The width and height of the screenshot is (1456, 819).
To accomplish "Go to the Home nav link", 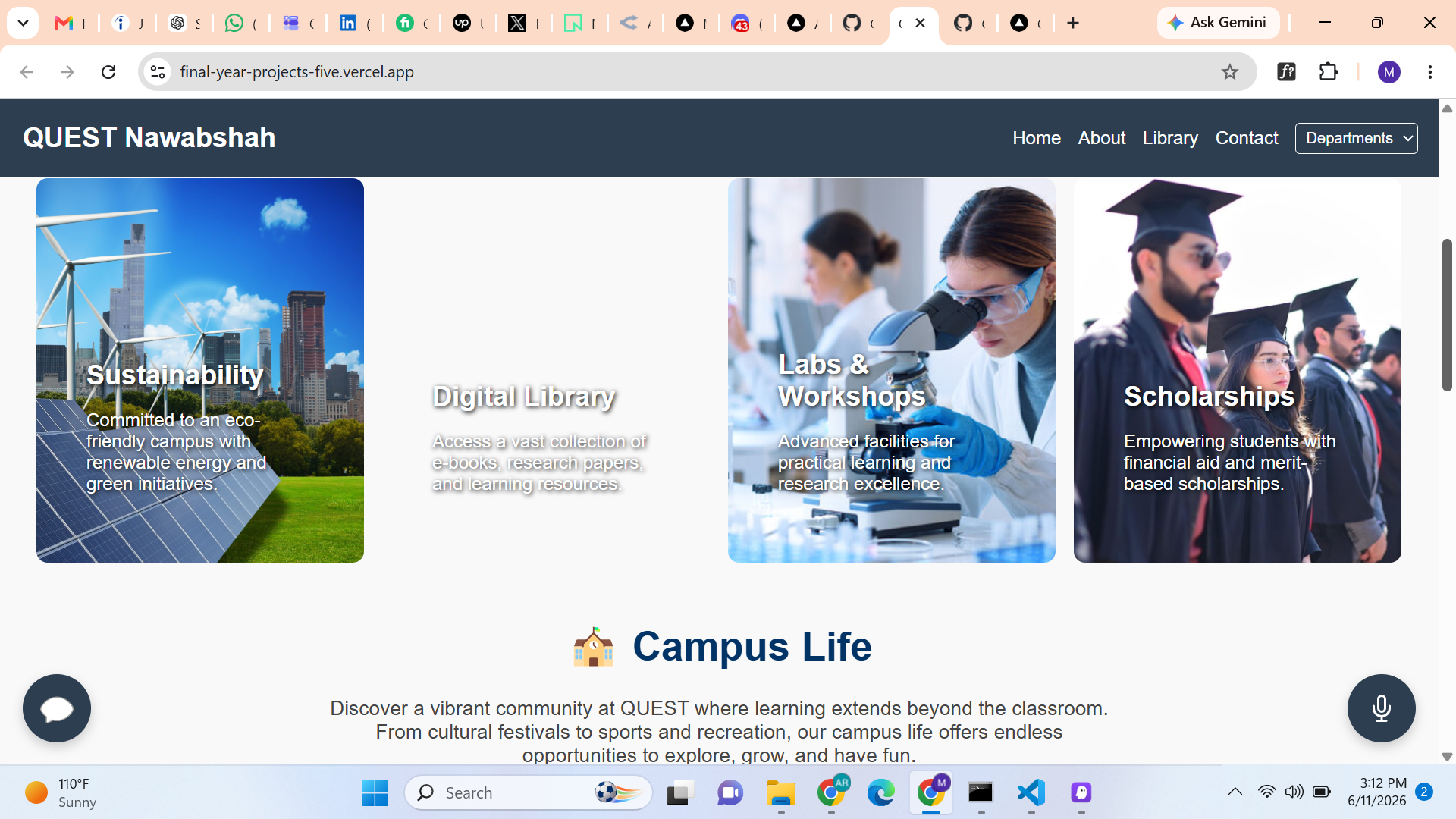I will click(1036, 138).
